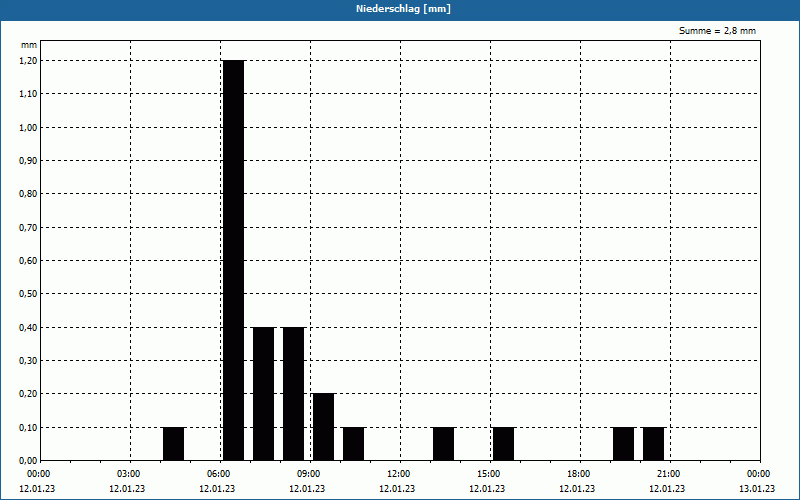Click the 0,20 mm bar just after 09:00

coord(323,427)
